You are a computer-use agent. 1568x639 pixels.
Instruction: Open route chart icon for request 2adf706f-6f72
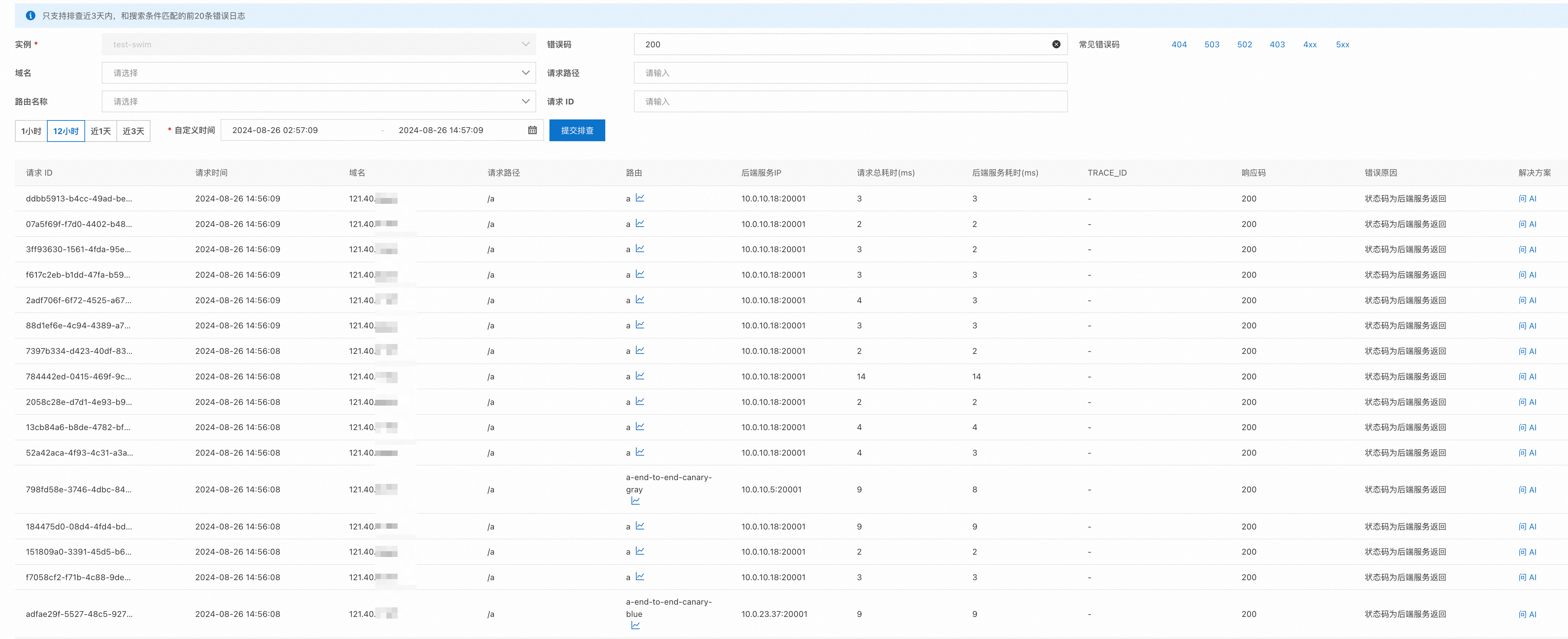point(640,300)
